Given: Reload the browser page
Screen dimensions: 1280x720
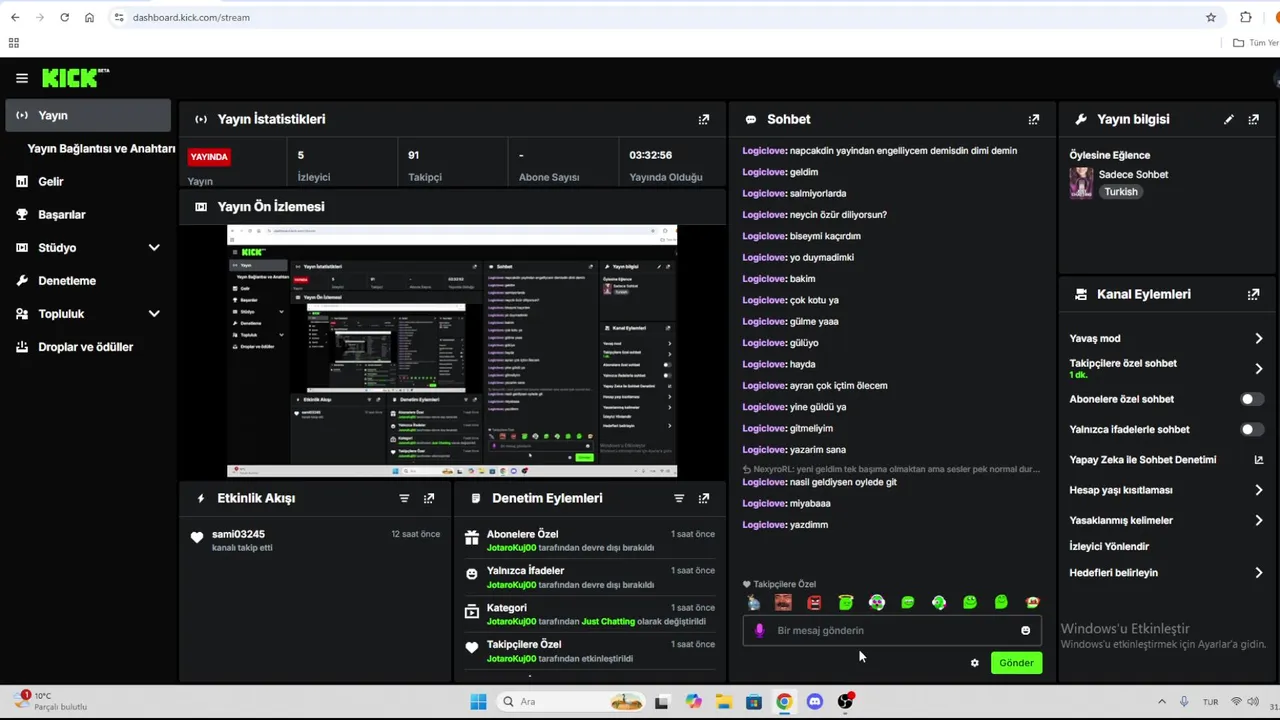Looking at the screenshot, I should coord(64,17).
